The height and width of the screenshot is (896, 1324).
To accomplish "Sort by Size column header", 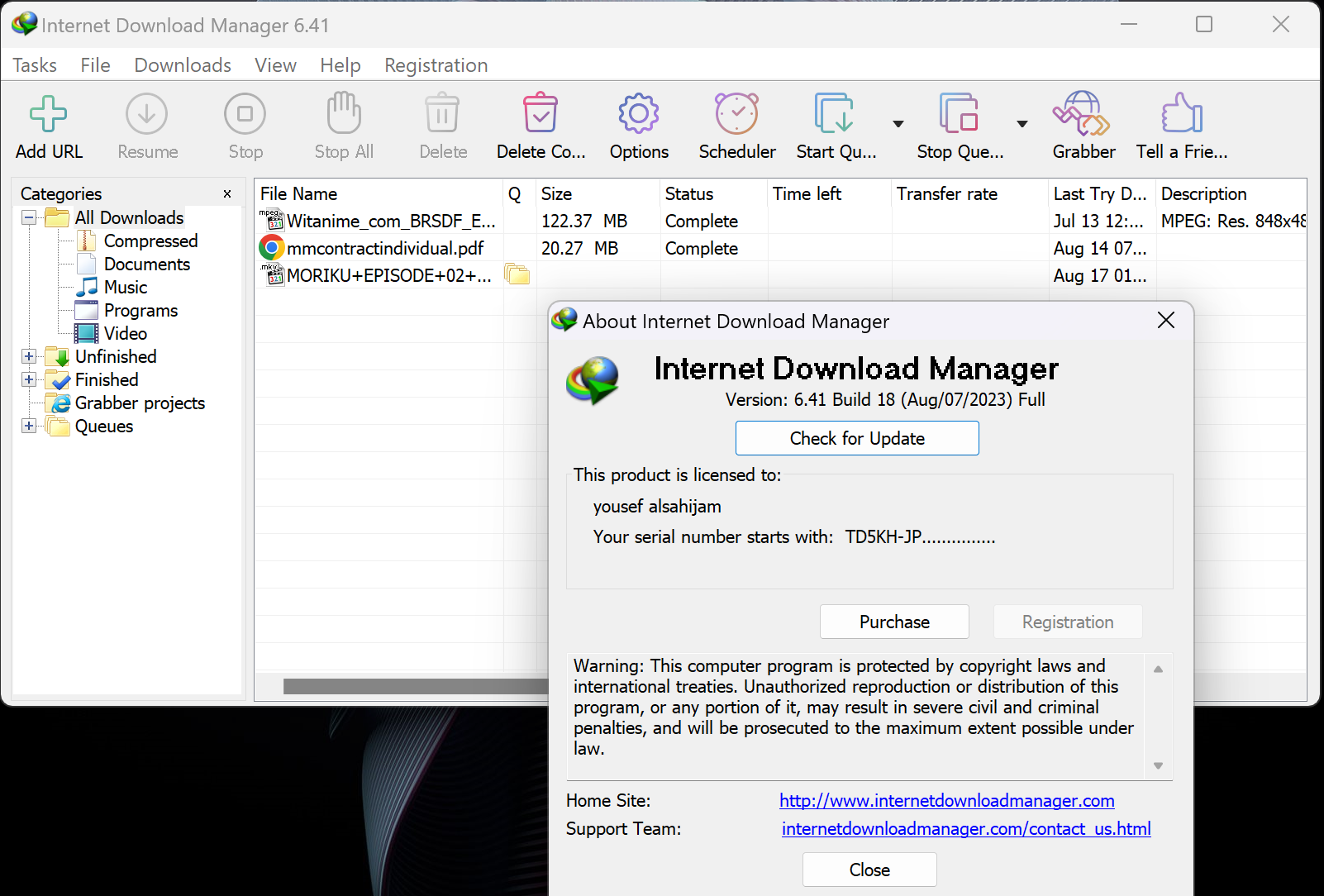I will [598, 194].
